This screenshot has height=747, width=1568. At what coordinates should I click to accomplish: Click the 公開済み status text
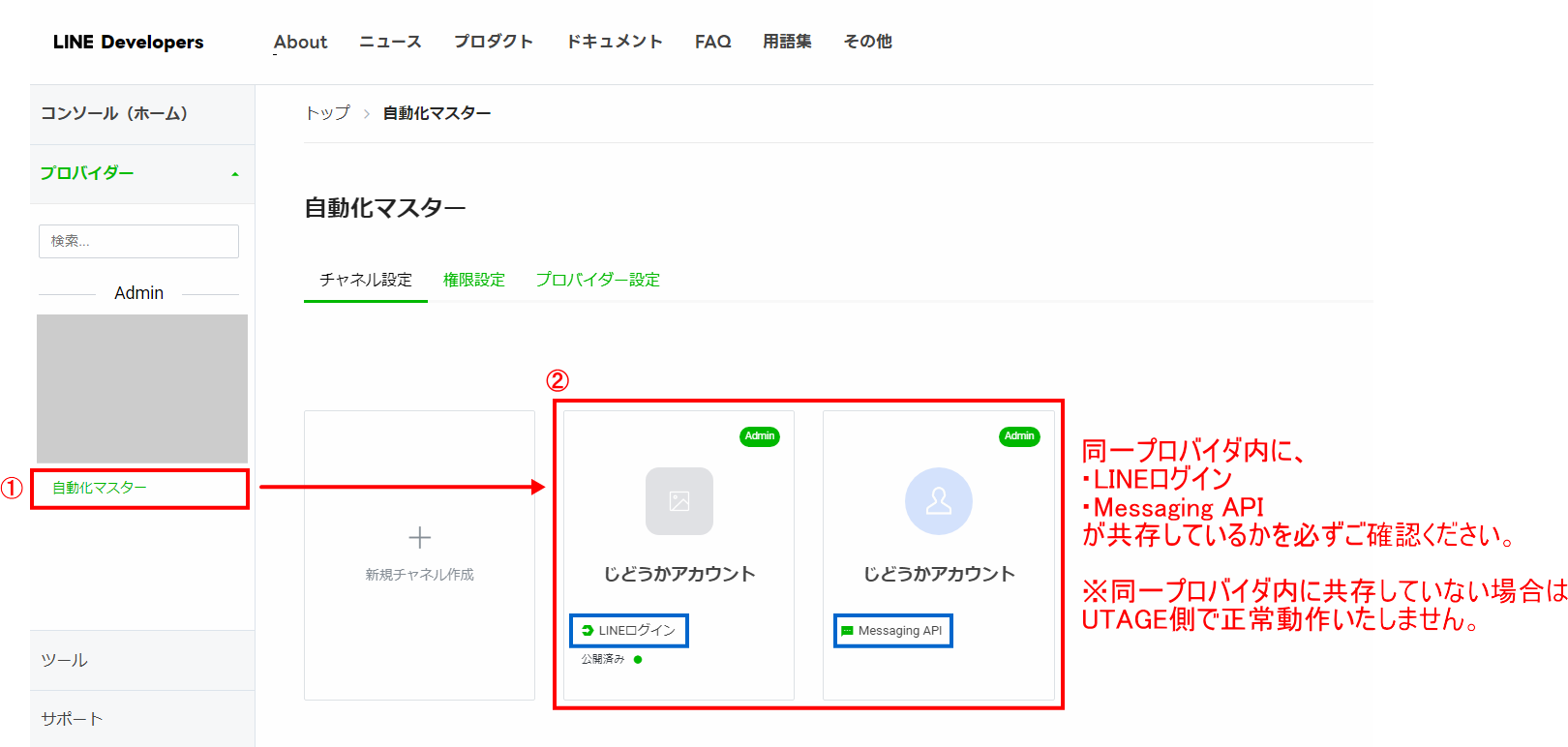(603, 659)
